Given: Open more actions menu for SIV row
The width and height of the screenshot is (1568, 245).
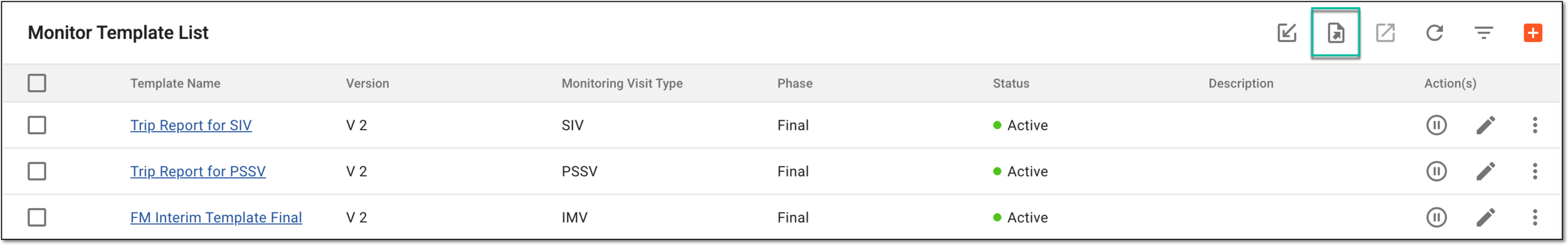Looking at the screenshot, I should (x=1535, y=125).
